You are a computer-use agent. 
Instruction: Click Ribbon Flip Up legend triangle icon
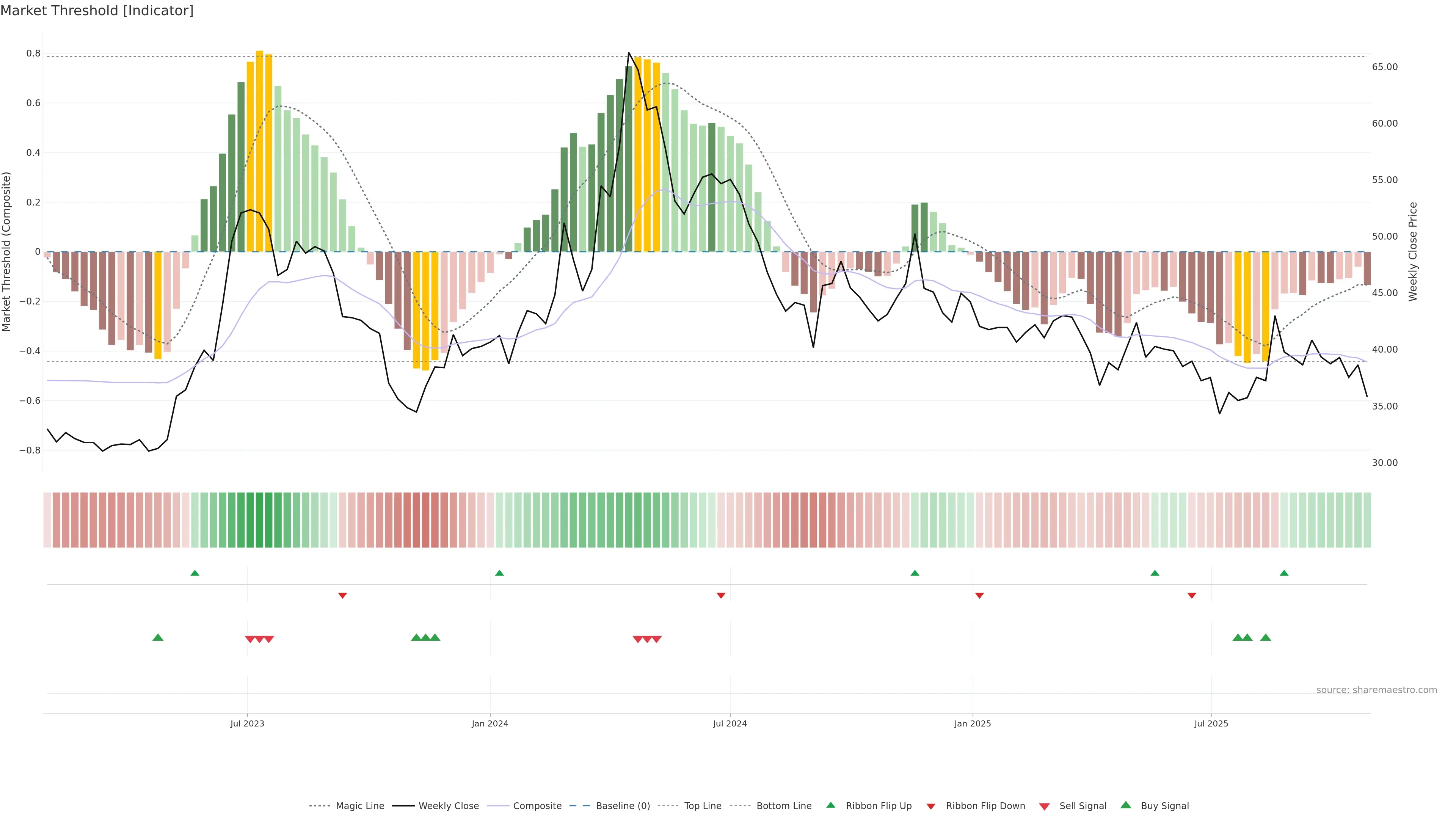(830, 805)
